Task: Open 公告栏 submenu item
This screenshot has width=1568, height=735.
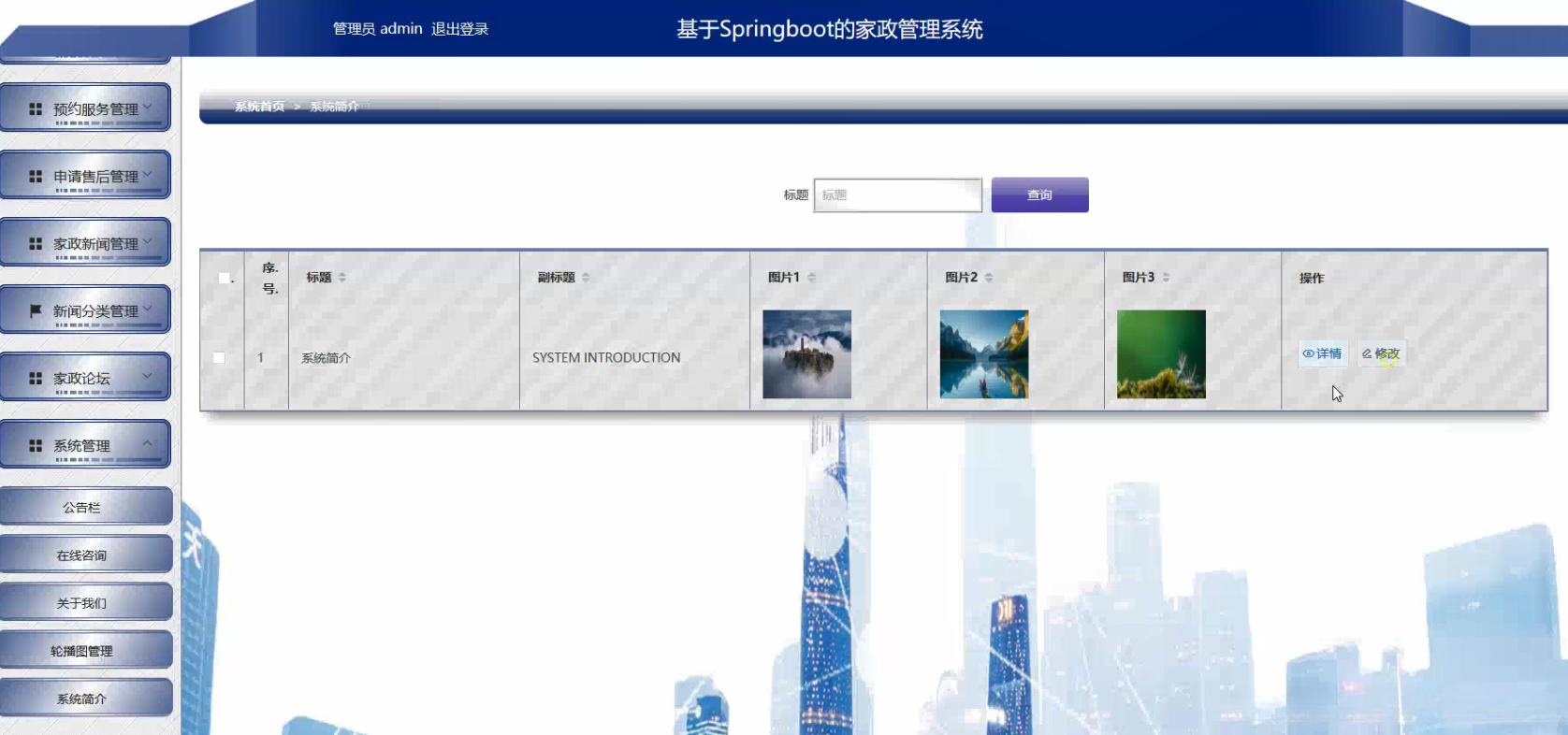Action: (86, 507)
